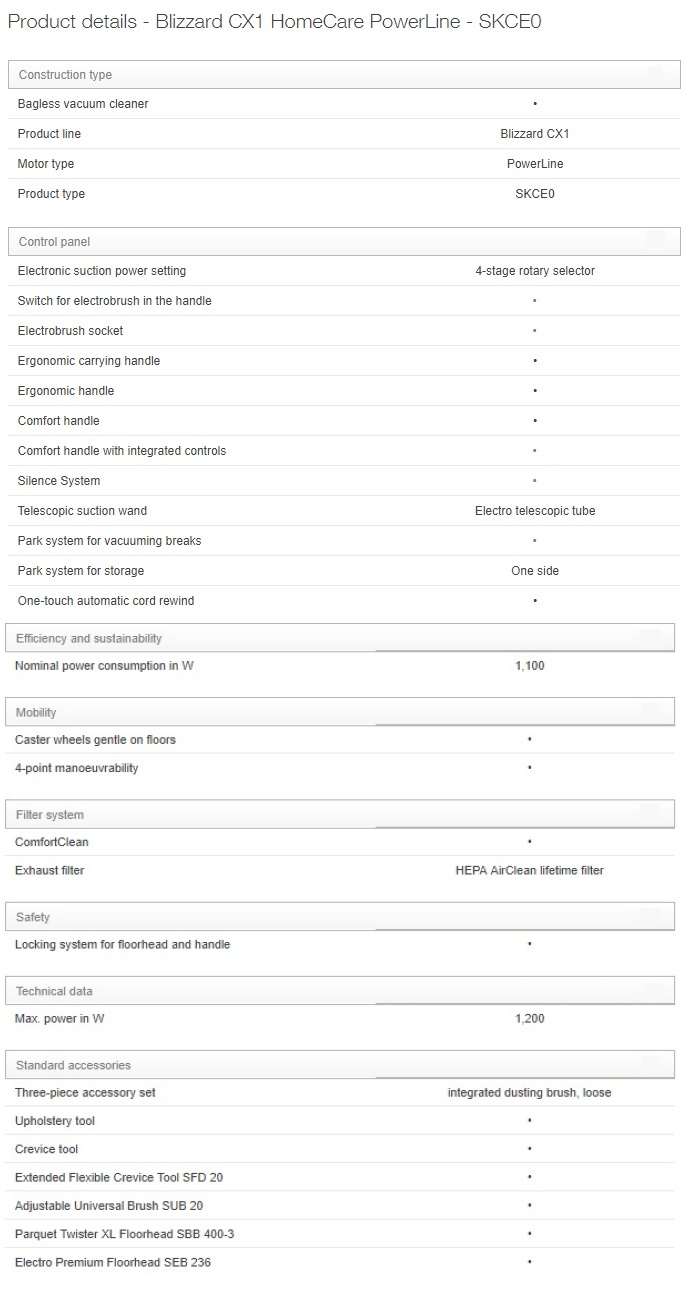Screen dimensions: 697x1299
Task: Collapse the Mobility section header
Action: pos(340,712)
